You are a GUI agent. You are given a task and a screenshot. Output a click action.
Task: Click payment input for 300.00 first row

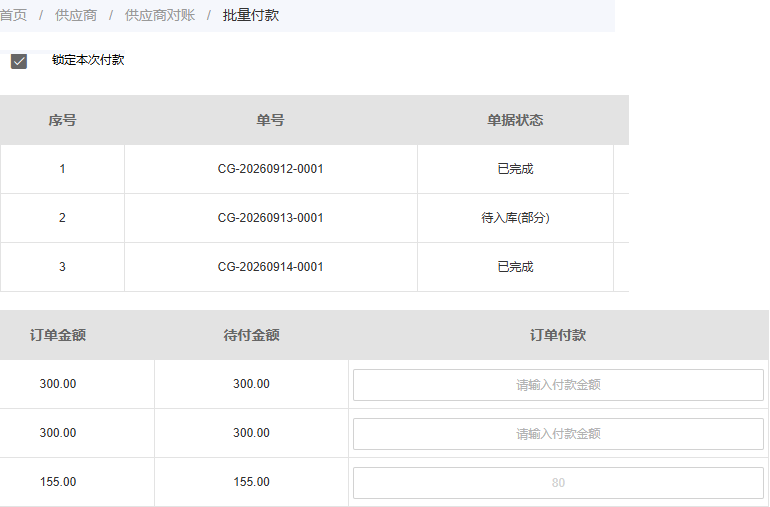click(558, 385)
